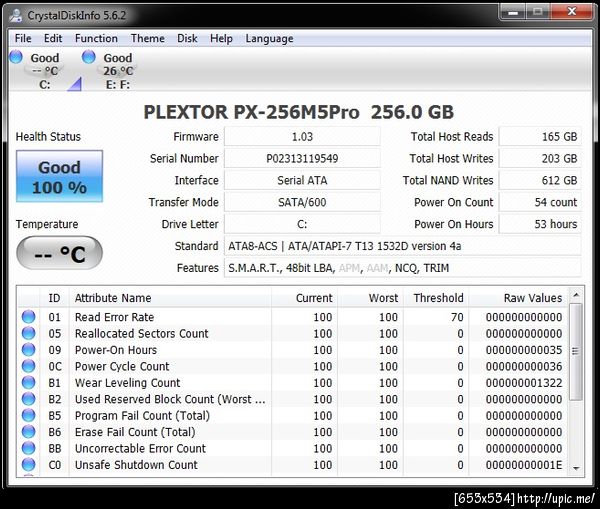Select the Power Cycle Count attribute text

(122, 366)
